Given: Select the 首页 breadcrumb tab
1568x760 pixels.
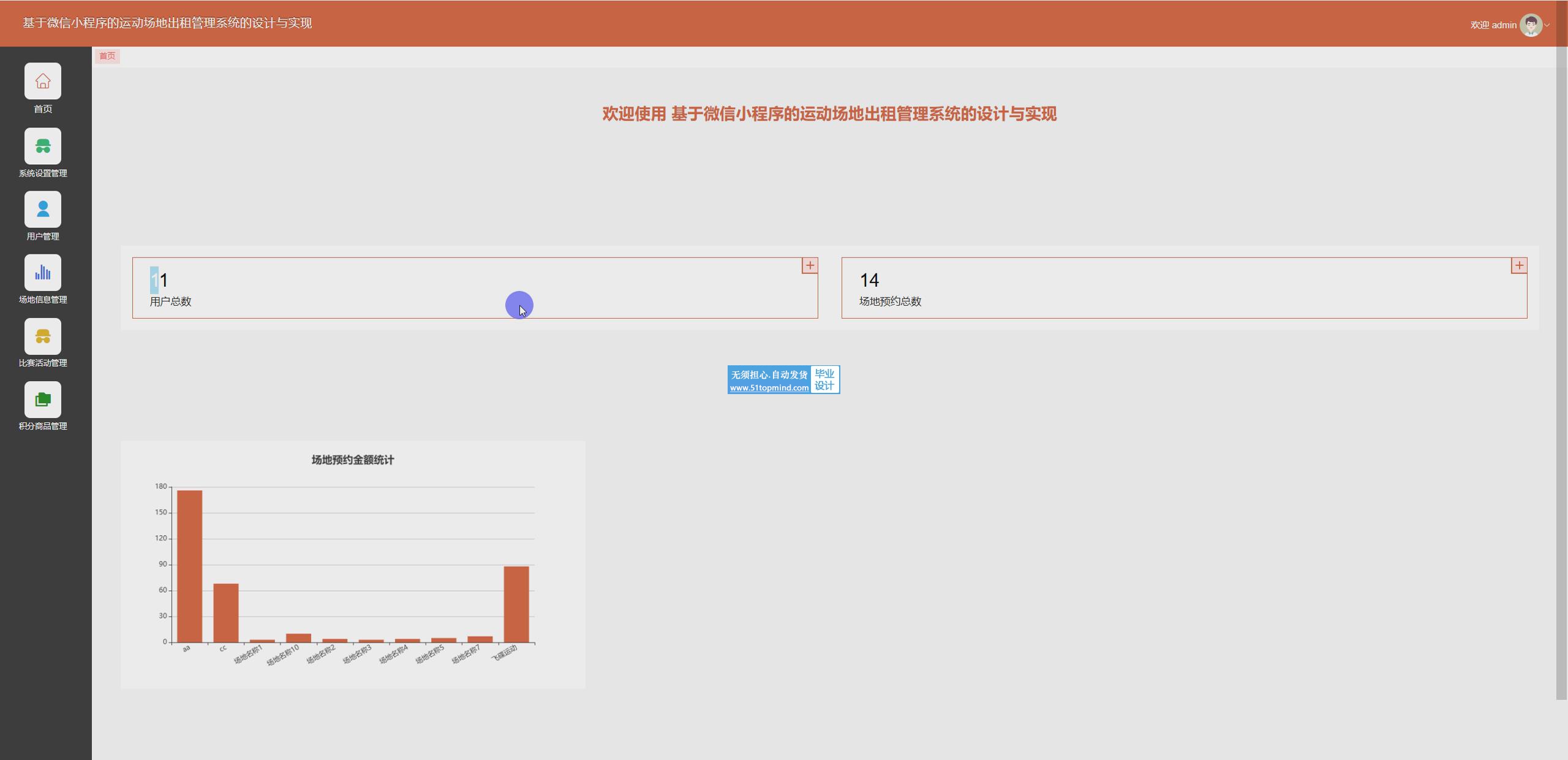Looking at the screenshot, I should [107, 56].
